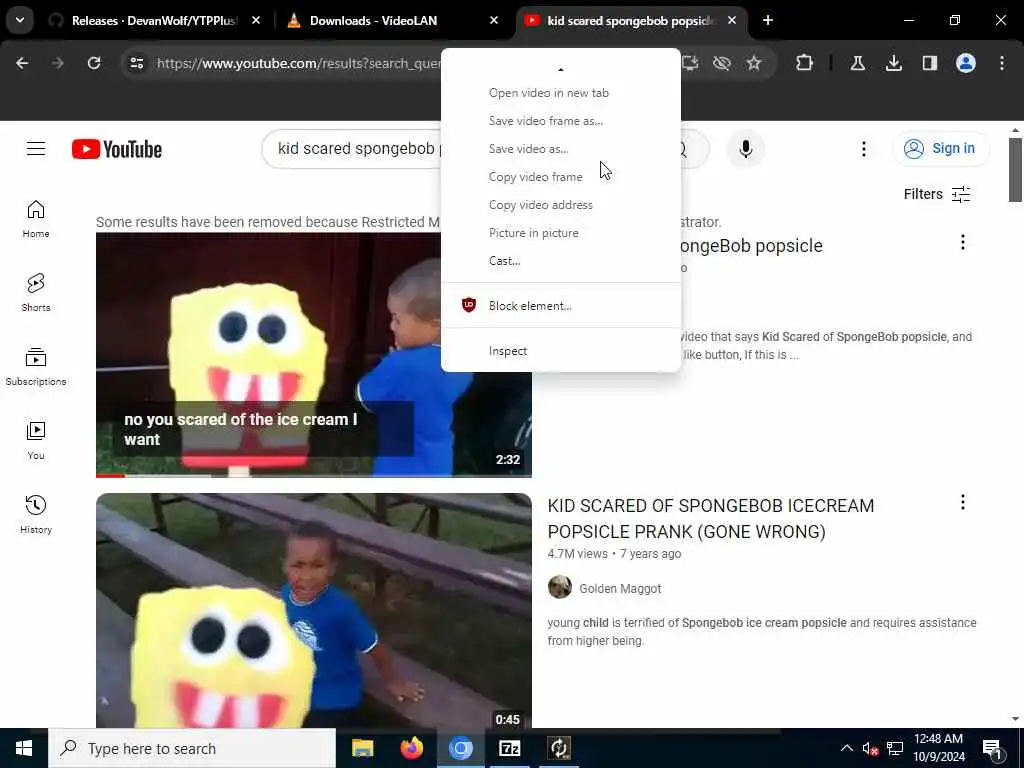Go to the YouTube logo home link
This screenshot has width=1024, height=768.
117,149
